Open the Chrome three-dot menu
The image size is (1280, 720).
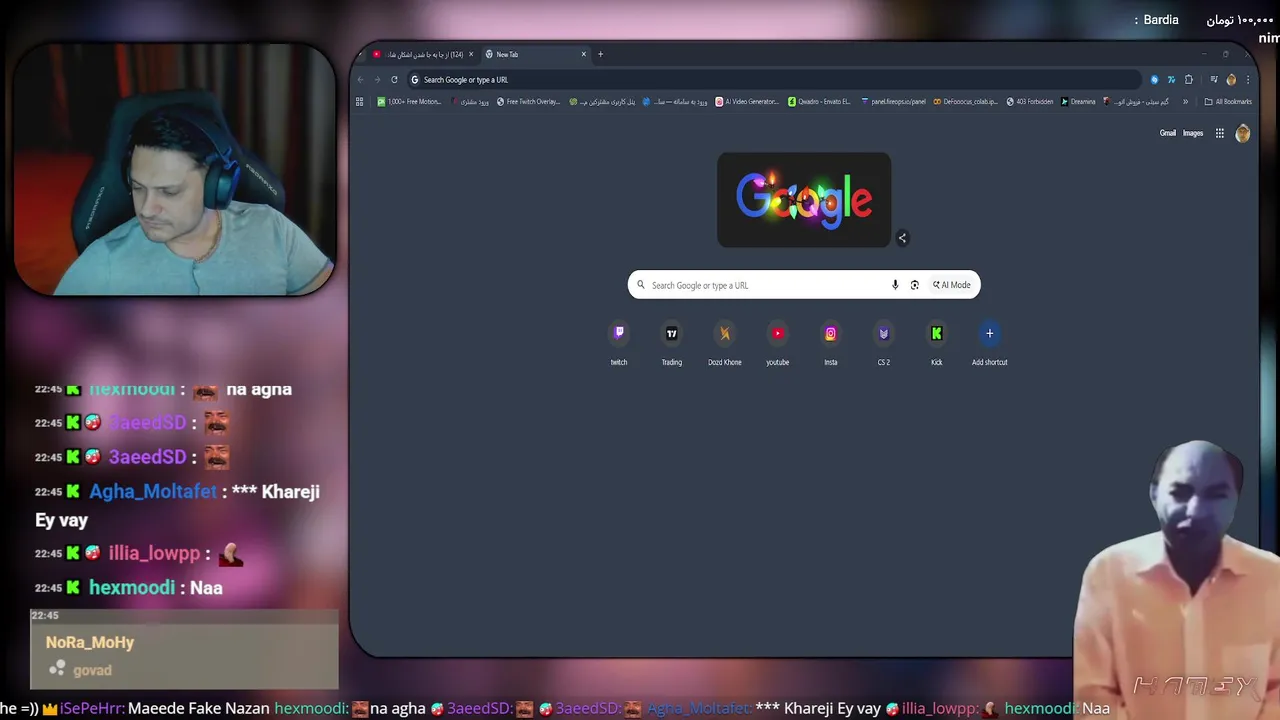(x=1248, y=80)
